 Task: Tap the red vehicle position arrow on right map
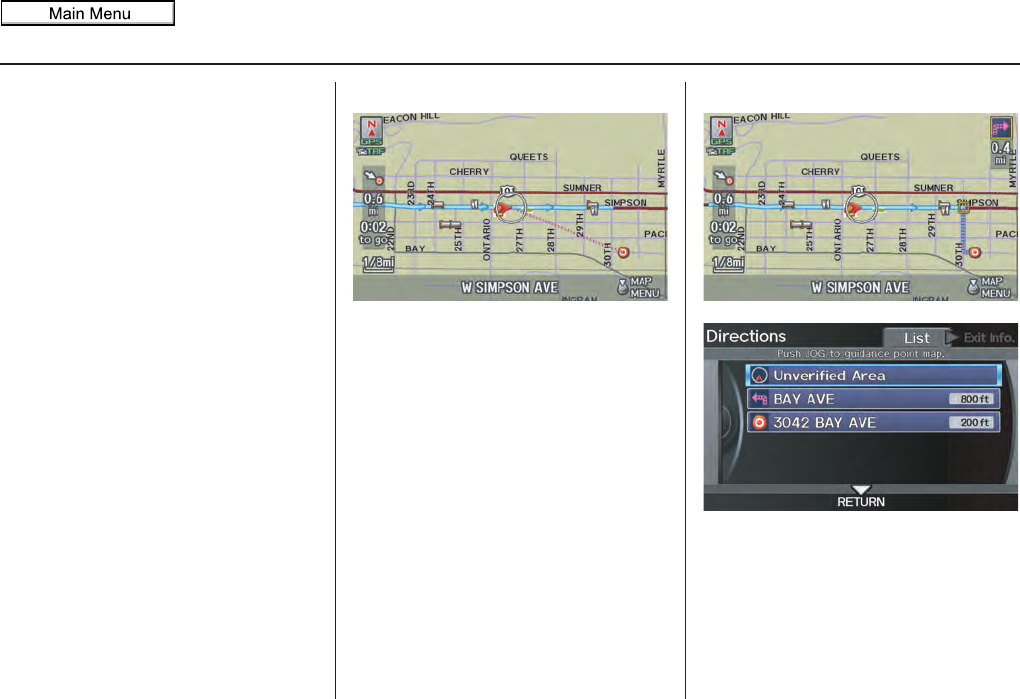(853, 209)
